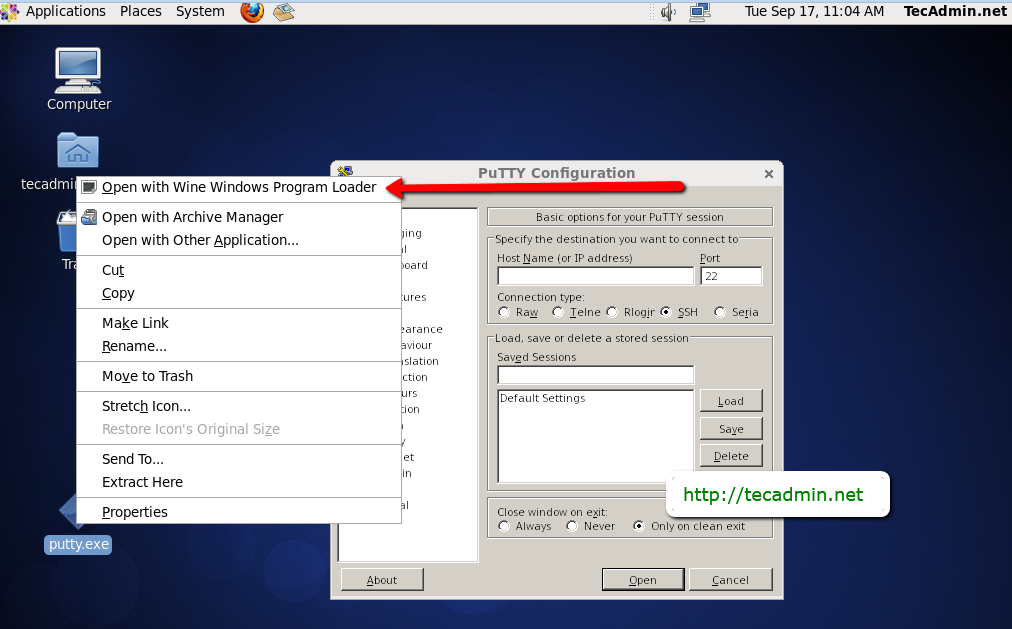Set close window on exit to Always

(x=505, y=526)
